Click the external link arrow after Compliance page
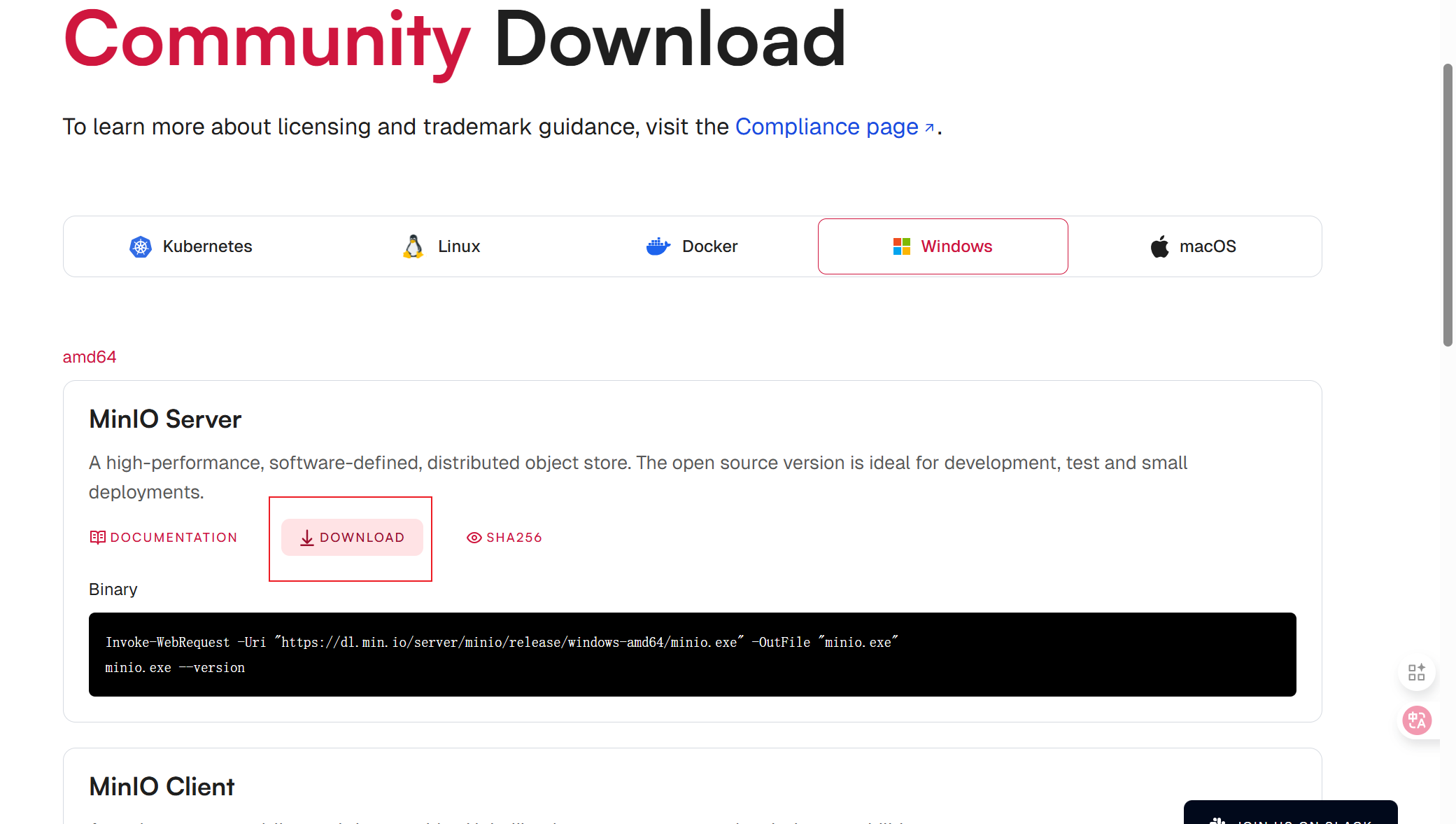This screenshot has height=824, width=1456. tap(929, 127)
